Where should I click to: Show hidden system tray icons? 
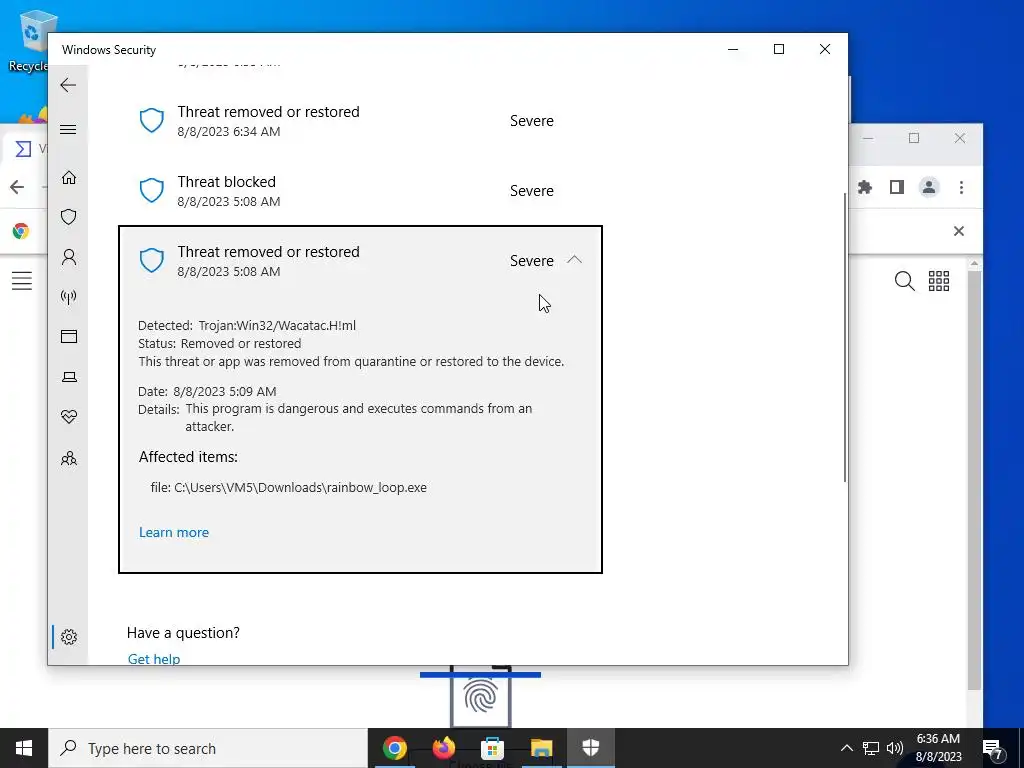tap(846, 748)
